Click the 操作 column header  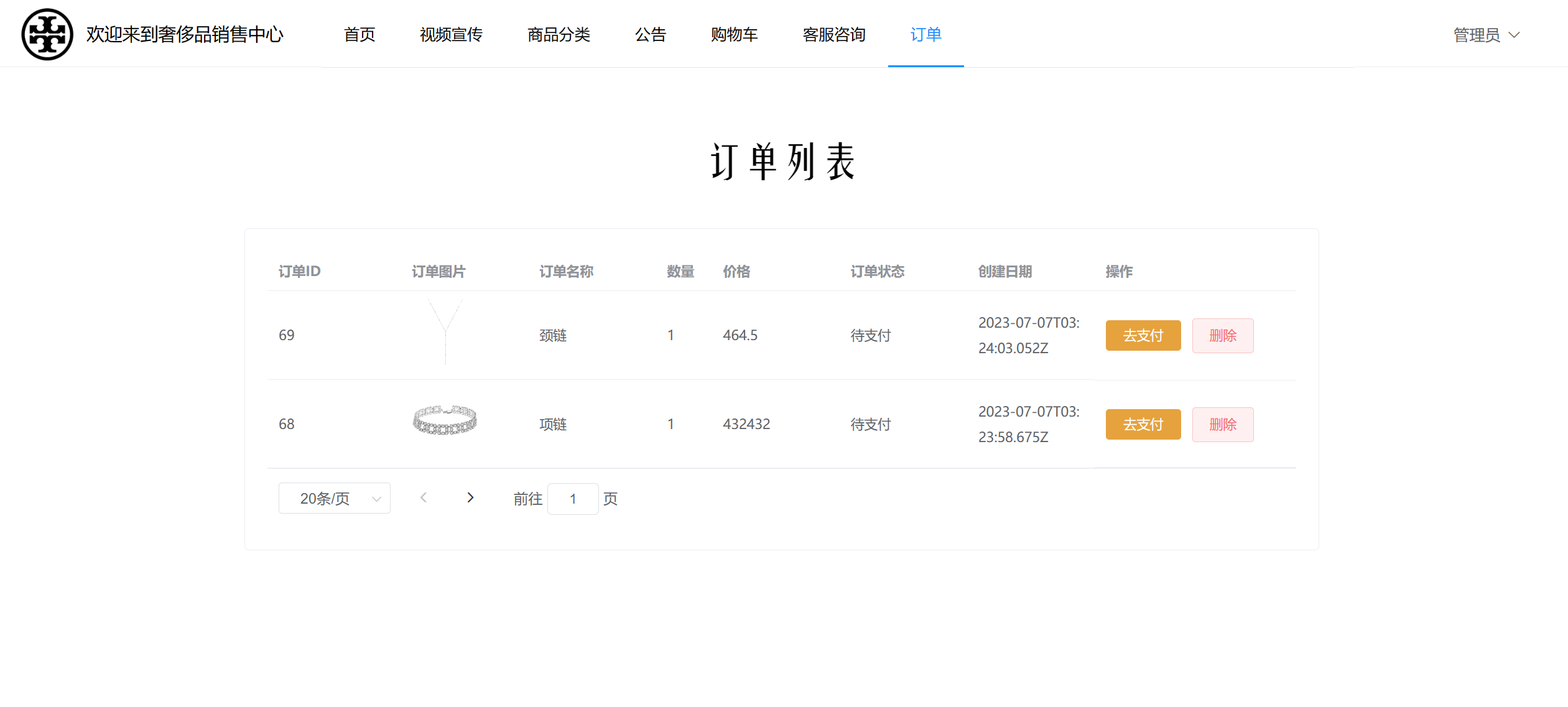tap(1119, 272)
